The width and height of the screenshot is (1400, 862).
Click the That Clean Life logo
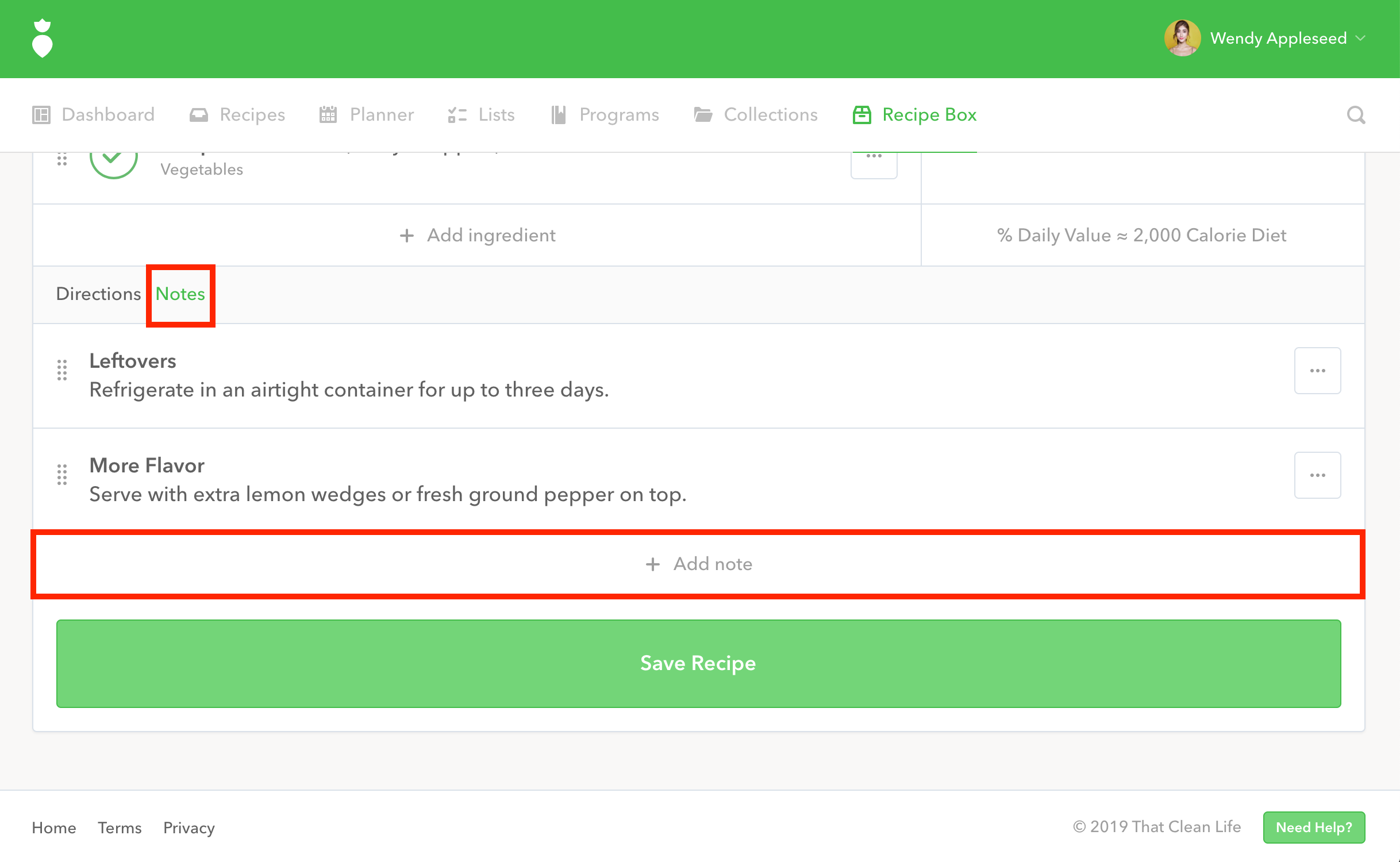coord(42,39)
